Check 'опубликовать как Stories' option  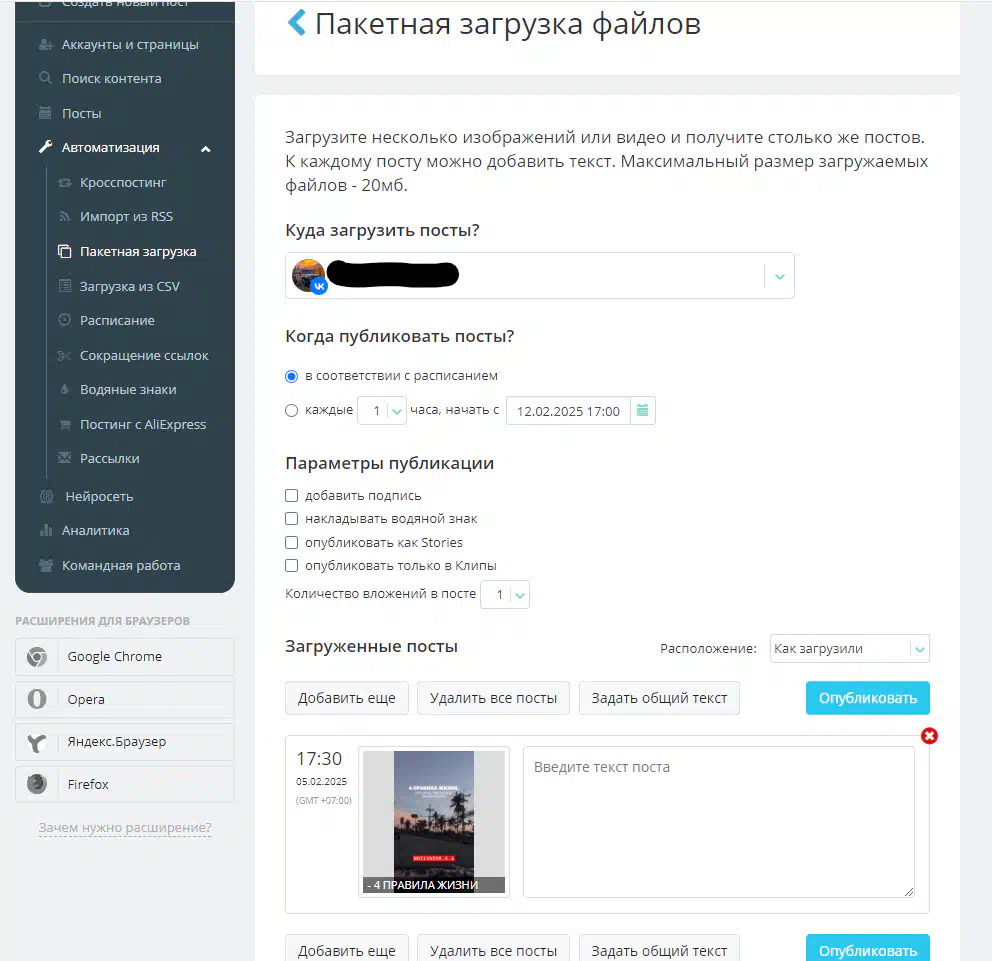click(x=291, y=542)
